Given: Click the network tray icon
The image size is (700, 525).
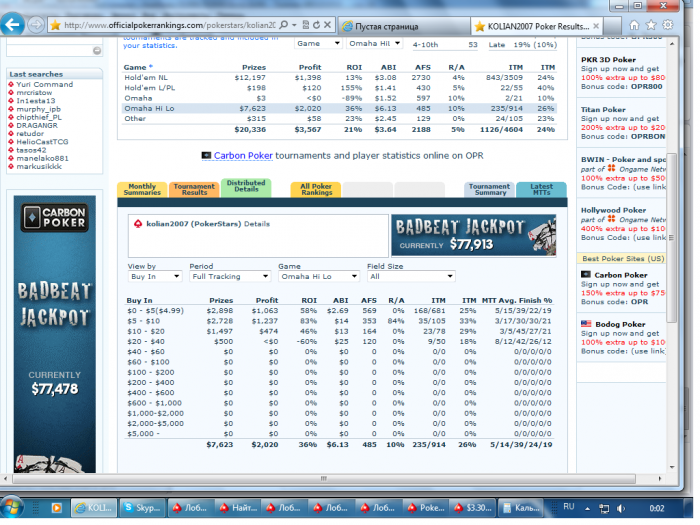Looking at the screenshot, I should point(604,508).
